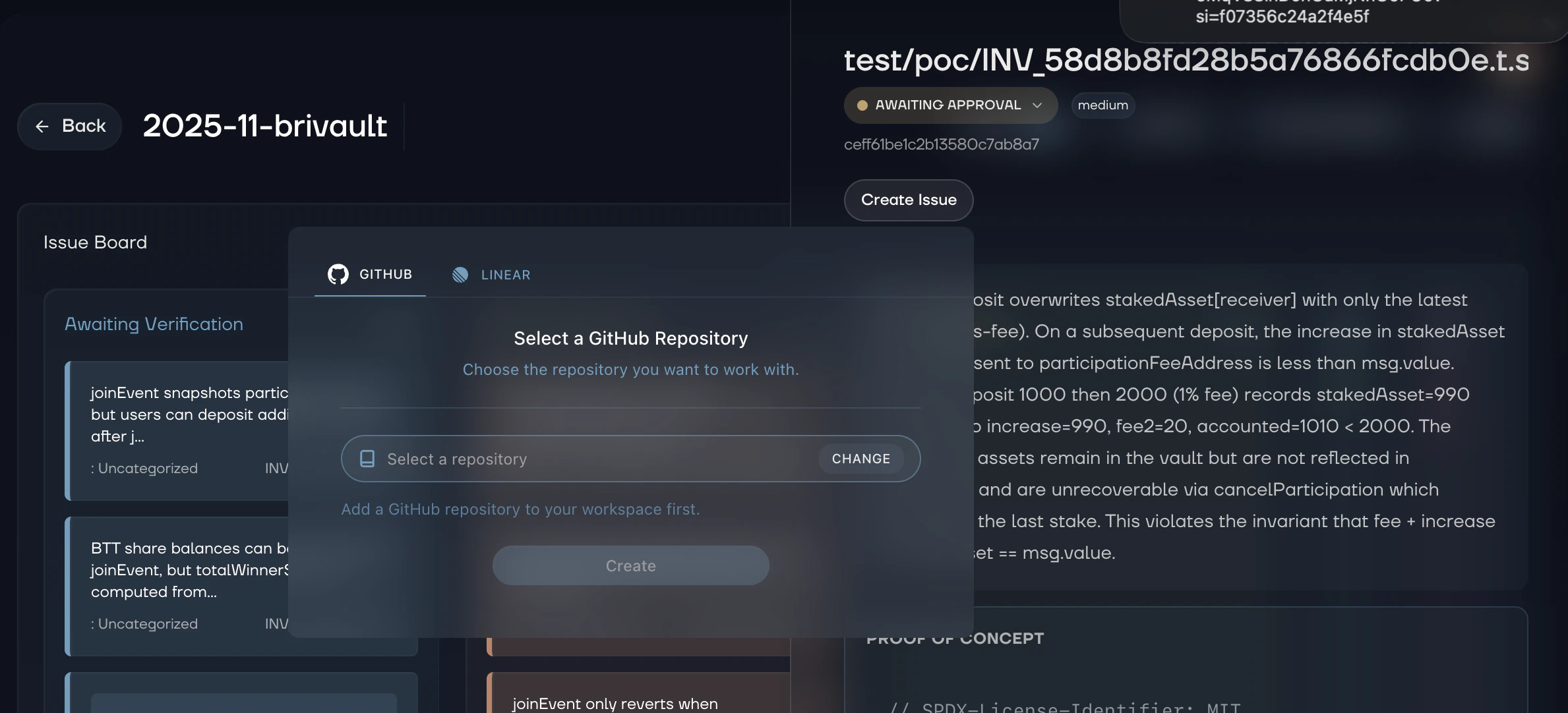
Task: Open the joinEvent snapshots issue card
Action: tap(178, 430)
